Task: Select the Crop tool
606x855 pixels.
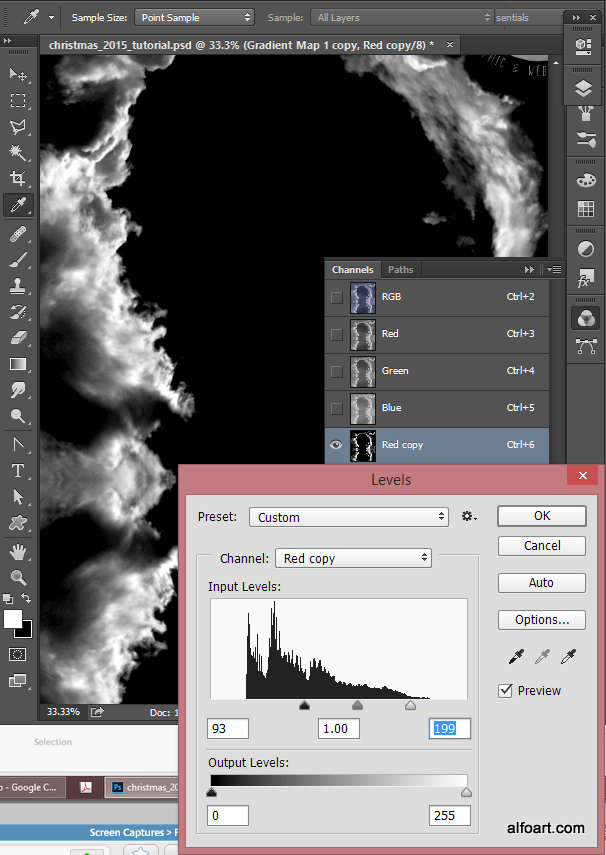Action: pos(18,179)
